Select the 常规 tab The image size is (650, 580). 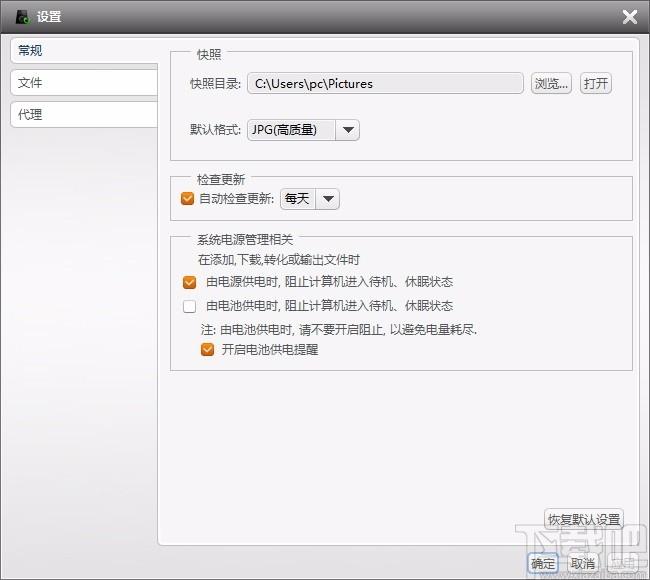(84, 51)
